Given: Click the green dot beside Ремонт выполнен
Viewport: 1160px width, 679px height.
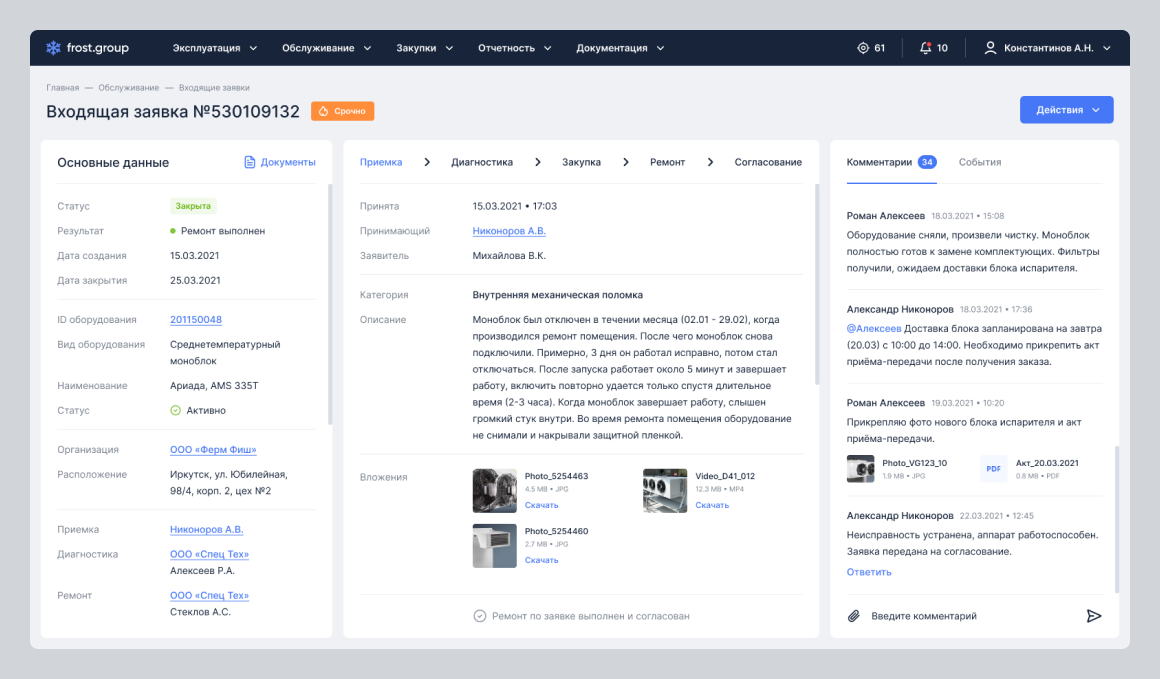Looking at the screenshot, I should (x=173, y=231).
